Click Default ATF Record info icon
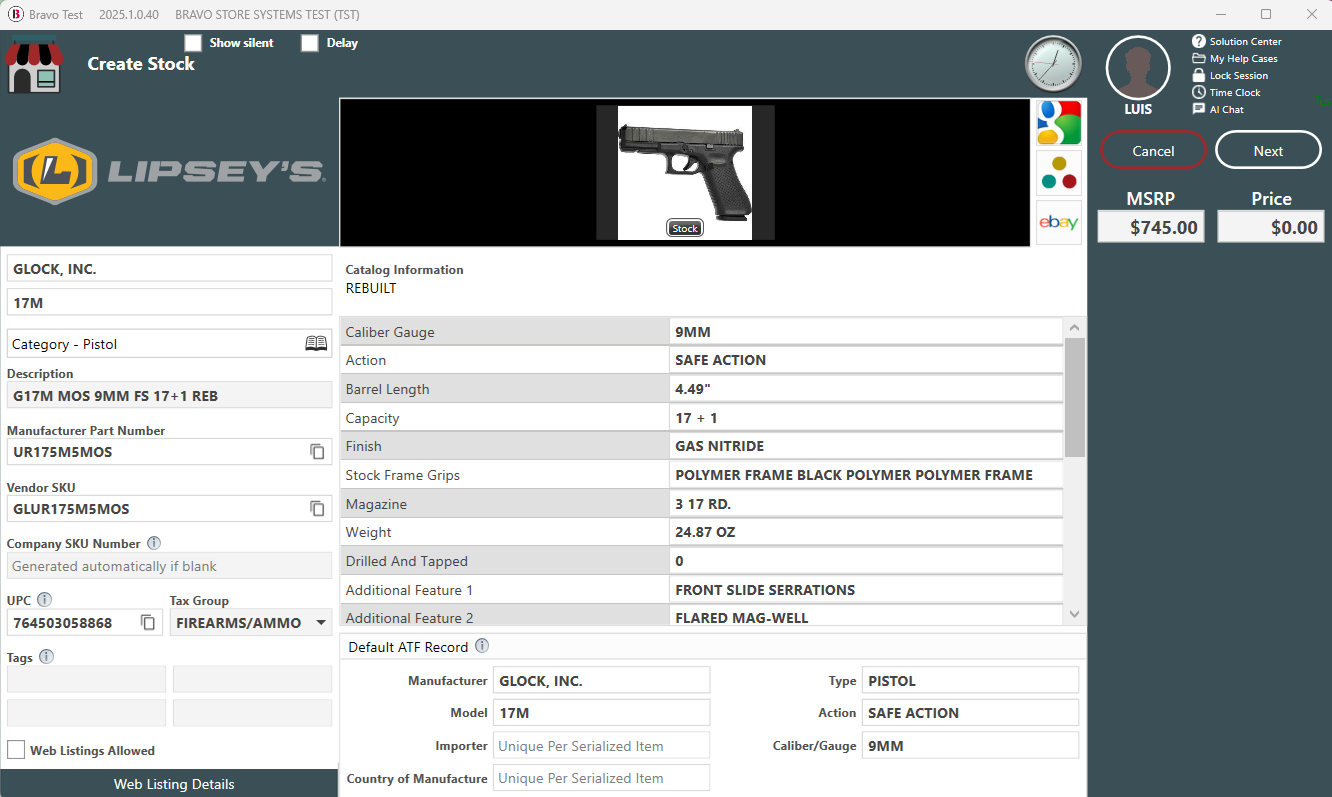Viewport: 1332px width, 797px height. pyautogui.click(x=482, y=646)
